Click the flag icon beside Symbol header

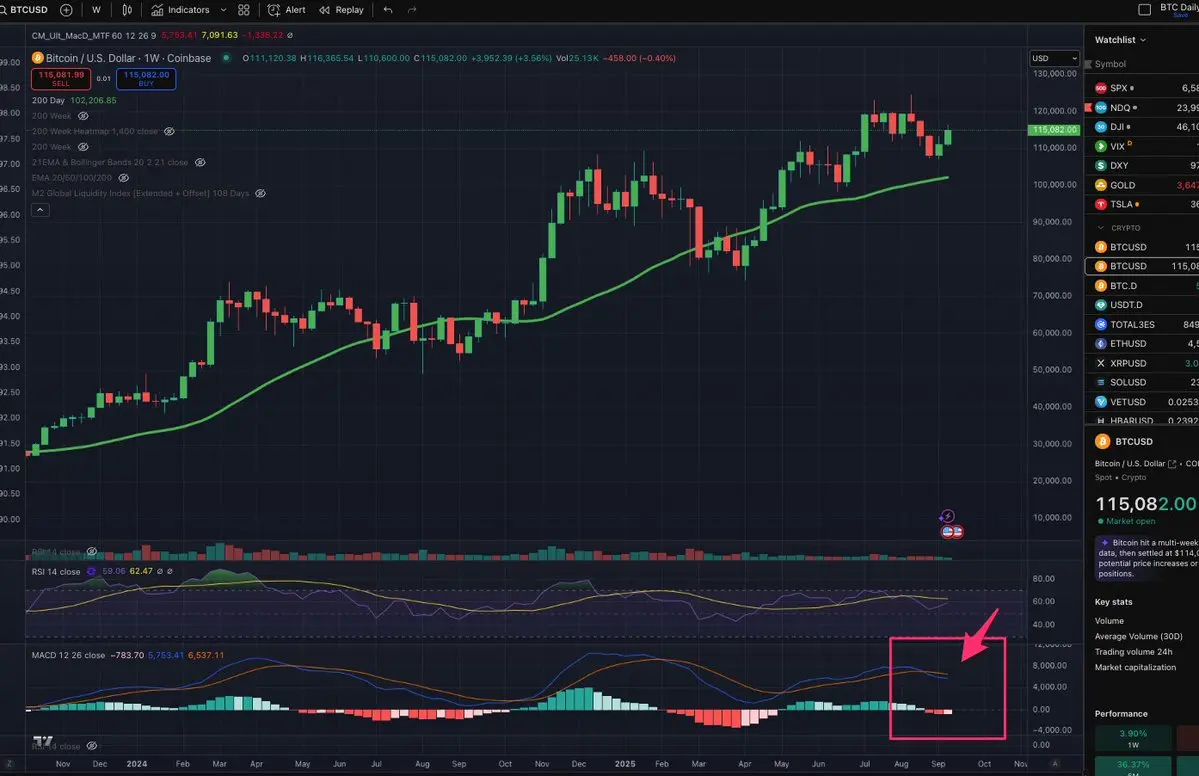pos(1088,64)
